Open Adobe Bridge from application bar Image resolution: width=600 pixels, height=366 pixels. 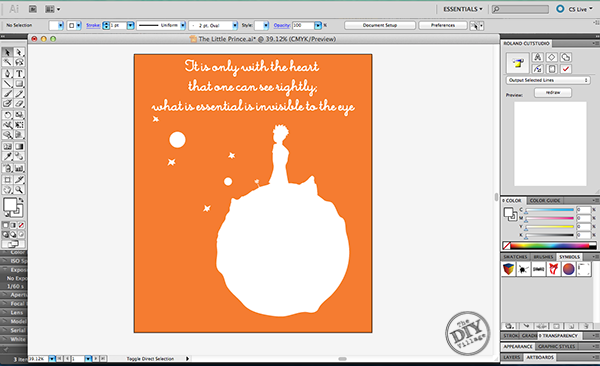coord(33,9)
